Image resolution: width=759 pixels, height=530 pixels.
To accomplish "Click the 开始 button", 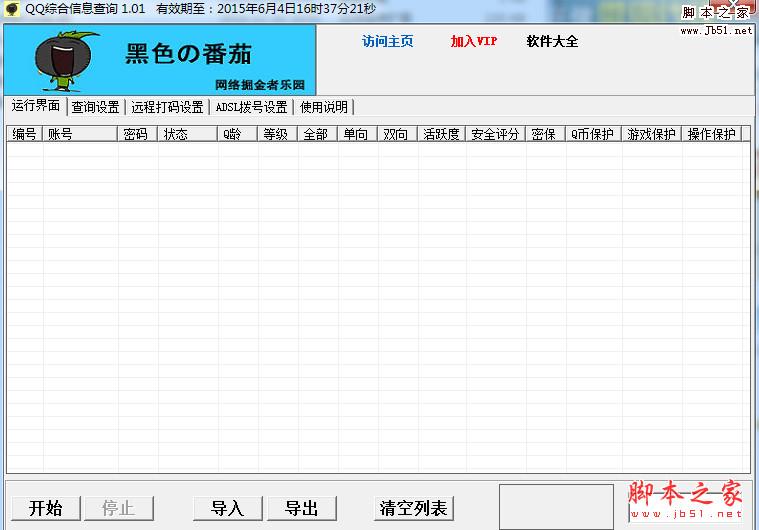I will (46, 508).
